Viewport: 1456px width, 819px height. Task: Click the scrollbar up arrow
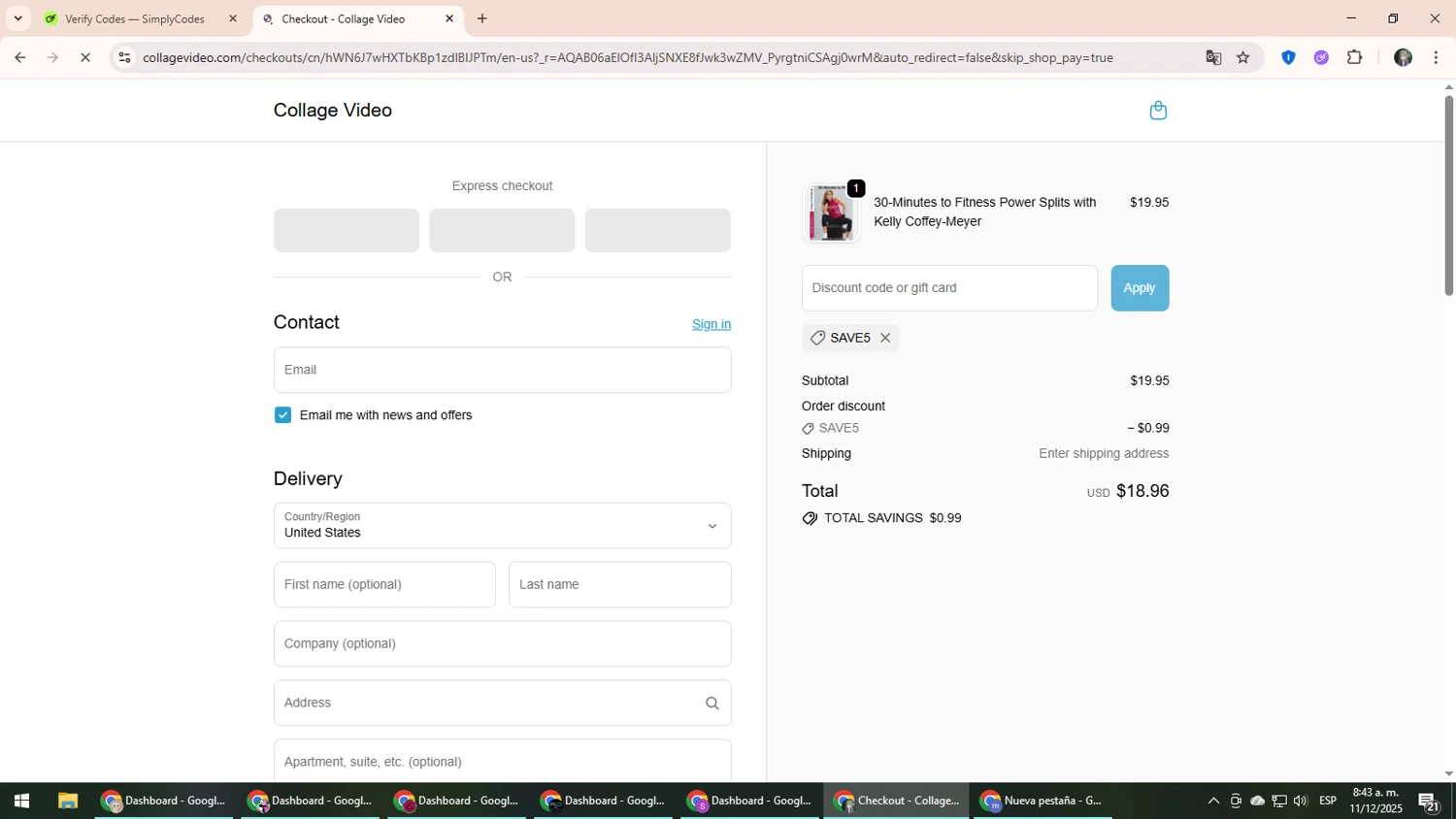click(x=1448, y=87)
